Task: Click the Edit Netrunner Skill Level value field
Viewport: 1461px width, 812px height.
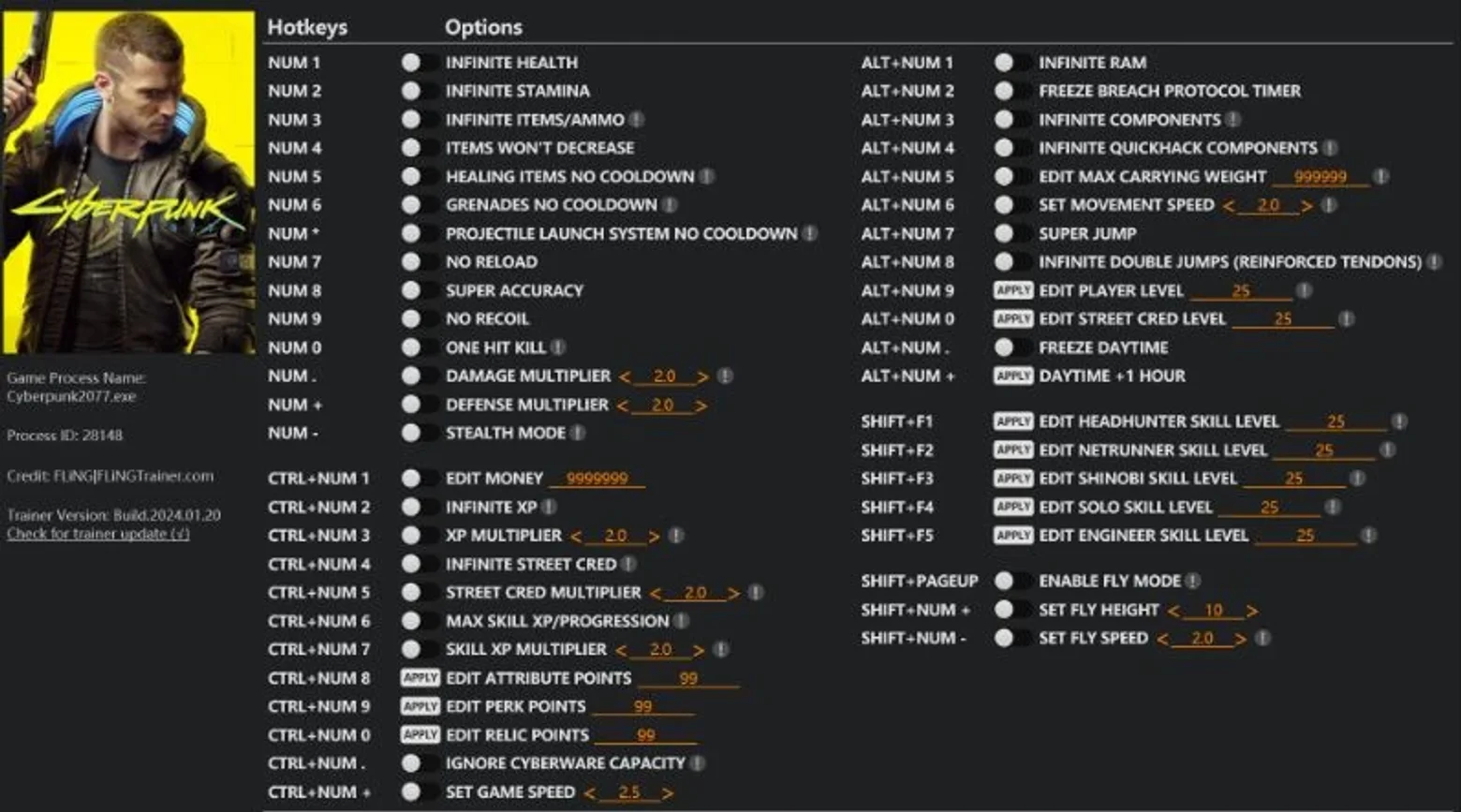Action: pyautogui.click(x=1324, y=450)
